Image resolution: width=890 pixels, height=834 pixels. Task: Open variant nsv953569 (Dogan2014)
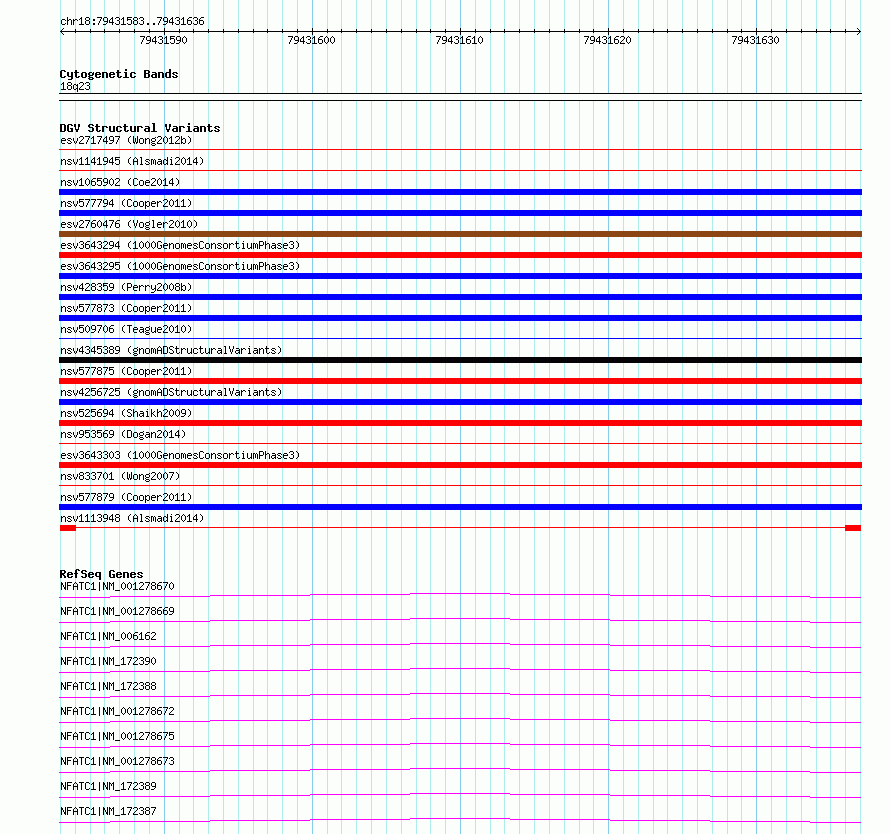123,434
